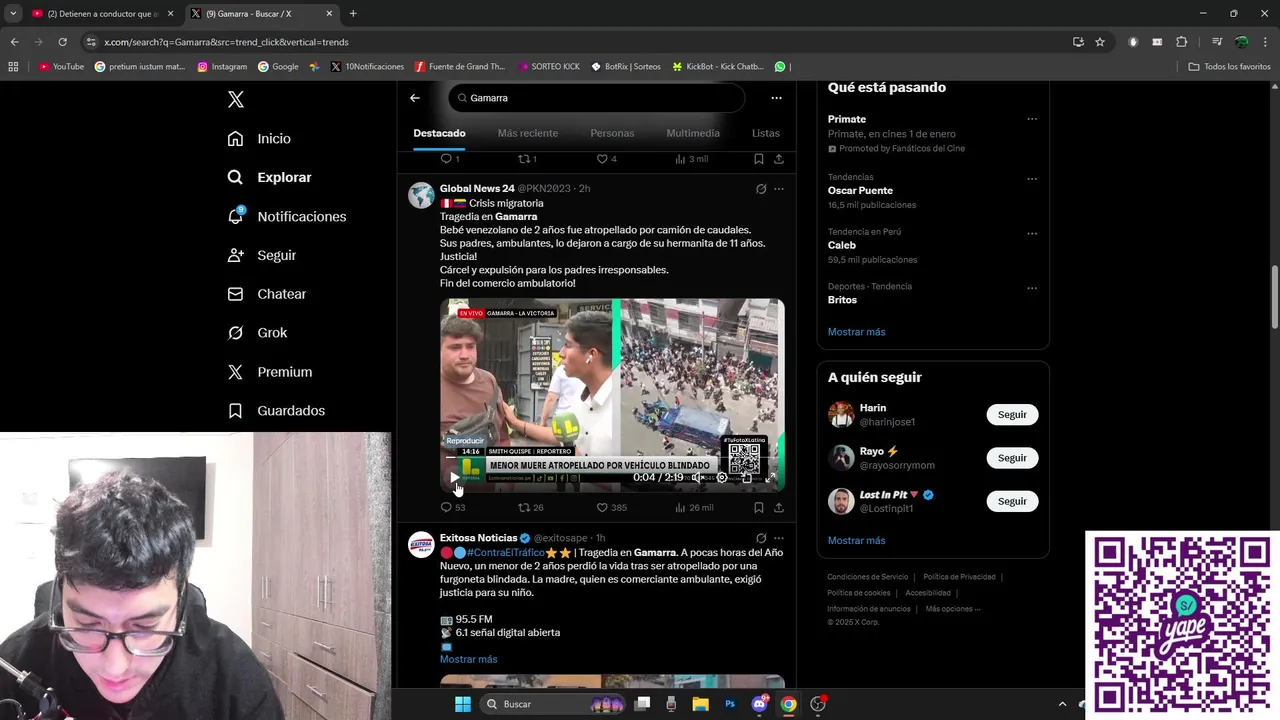Click Grok icon on Global News 24 post
The width and height of the screenshot is (1280, 720).
tap(761, 188)
